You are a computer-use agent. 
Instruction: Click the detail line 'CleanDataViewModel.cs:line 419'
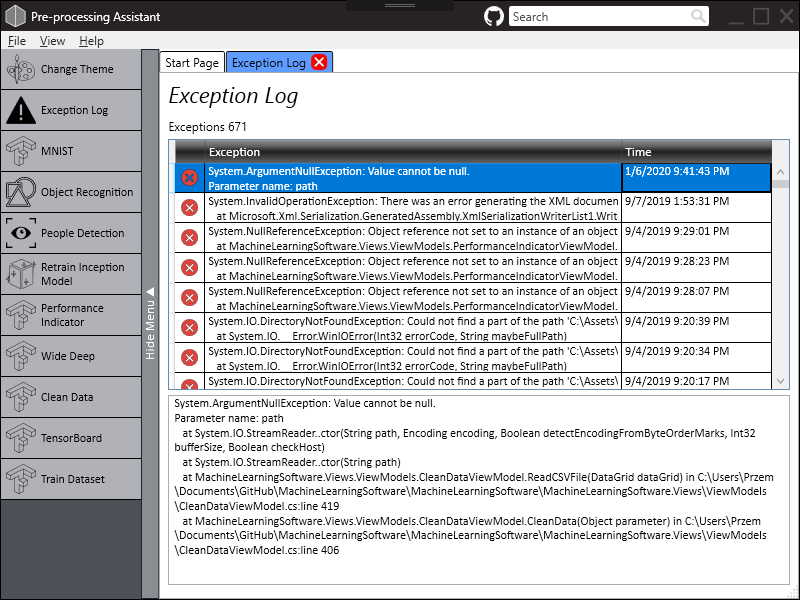(257, 506)
